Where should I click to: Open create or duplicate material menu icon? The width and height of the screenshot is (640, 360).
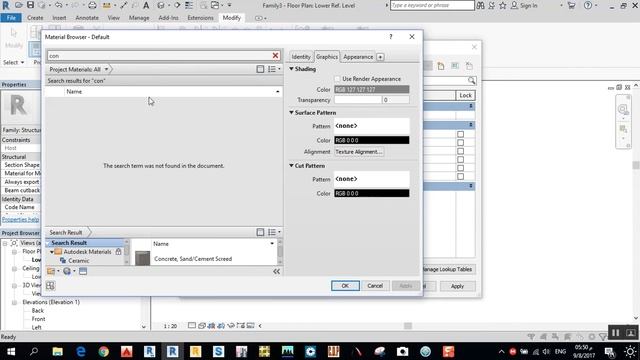(69, 271)
